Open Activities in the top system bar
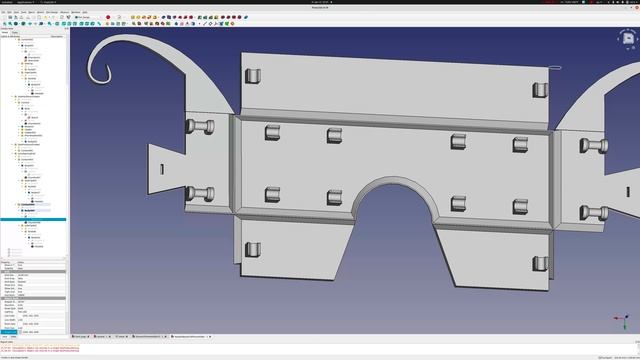This screenshot has width=640, height=360. (7, 2)
